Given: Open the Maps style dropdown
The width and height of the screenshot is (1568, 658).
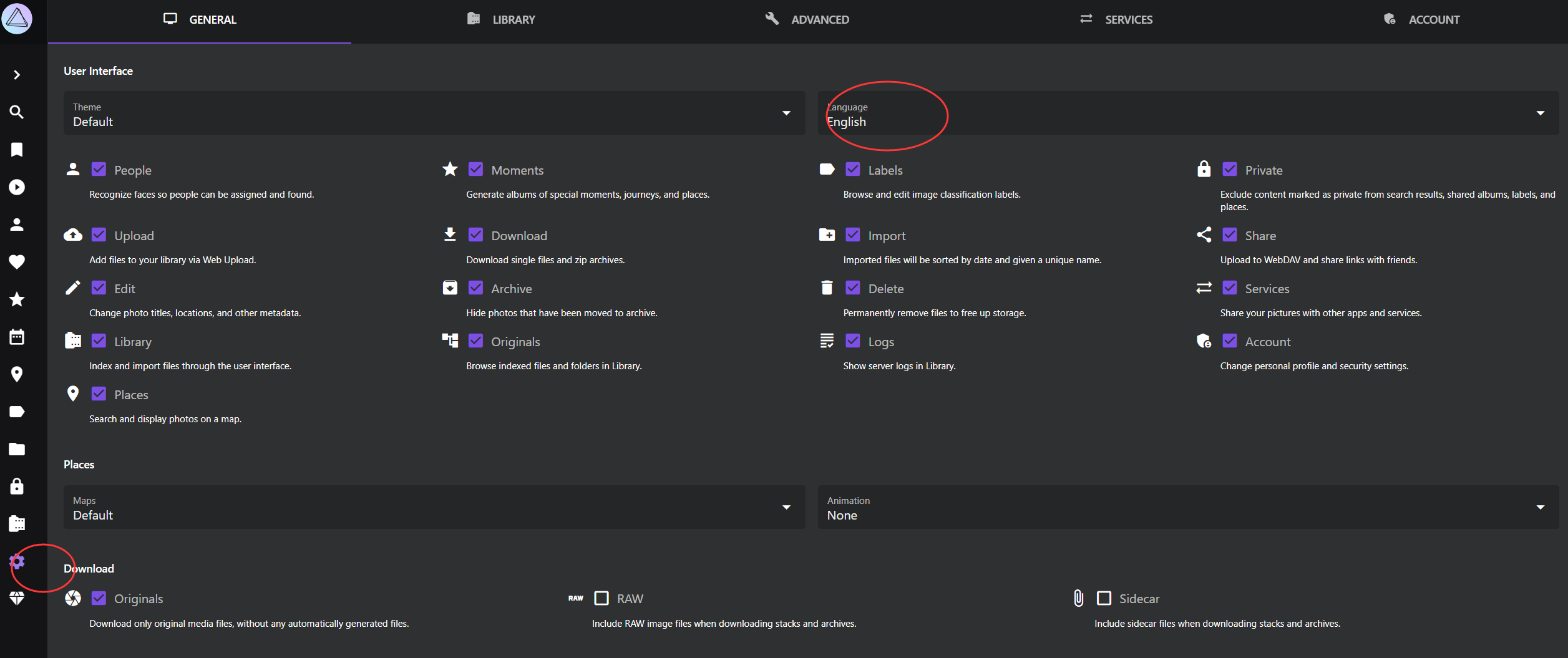Looking at the screenshot, I should click(x=434, y=508).
